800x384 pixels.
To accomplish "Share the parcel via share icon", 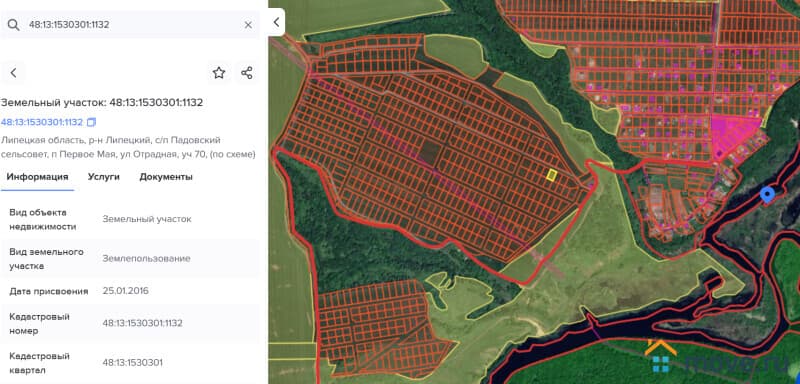I will click(x=247, y=73).
